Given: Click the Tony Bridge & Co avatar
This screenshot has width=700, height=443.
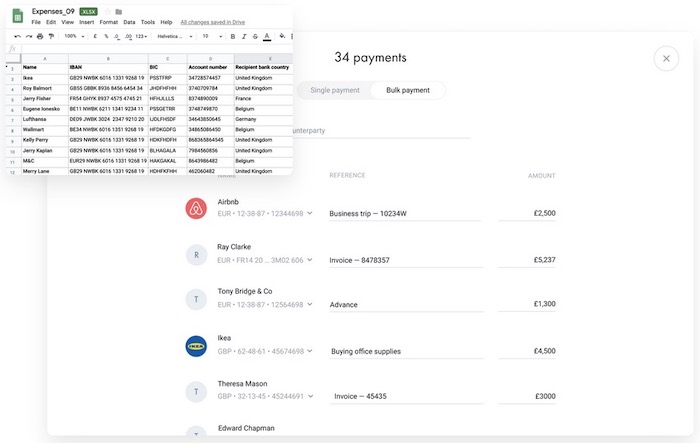Looking at the screenshot, I should click(x=196, y=299).
